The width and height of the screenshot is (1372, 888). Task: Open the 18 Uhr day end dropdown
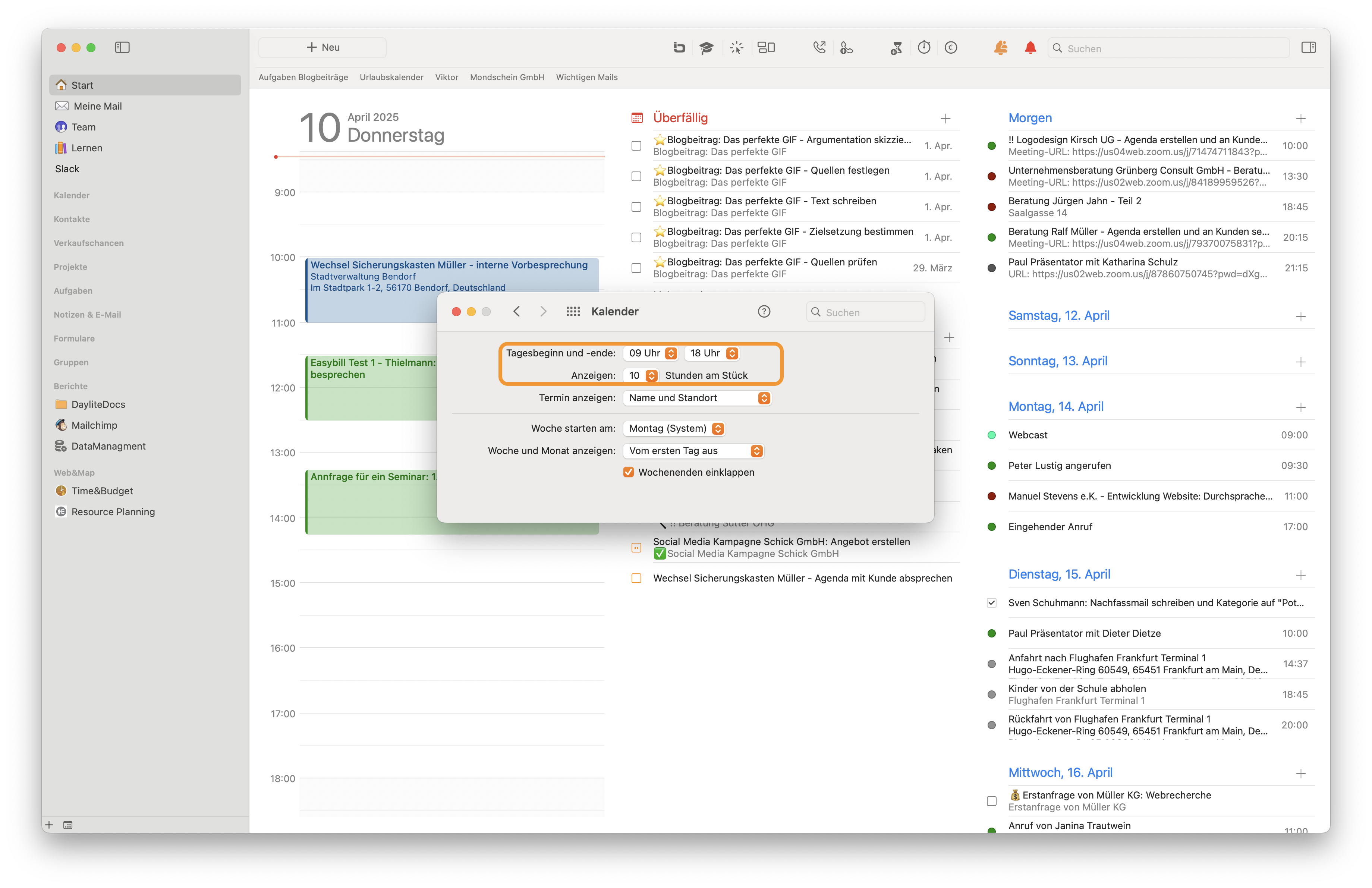[x=711, y=353]
